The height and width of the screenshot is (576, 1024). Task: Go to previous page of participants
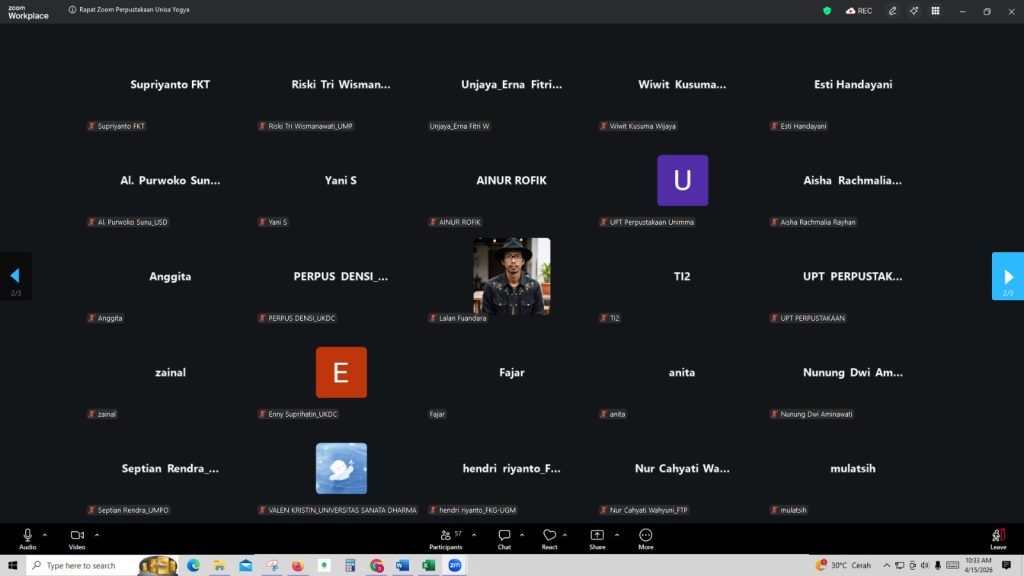[15, 276]
